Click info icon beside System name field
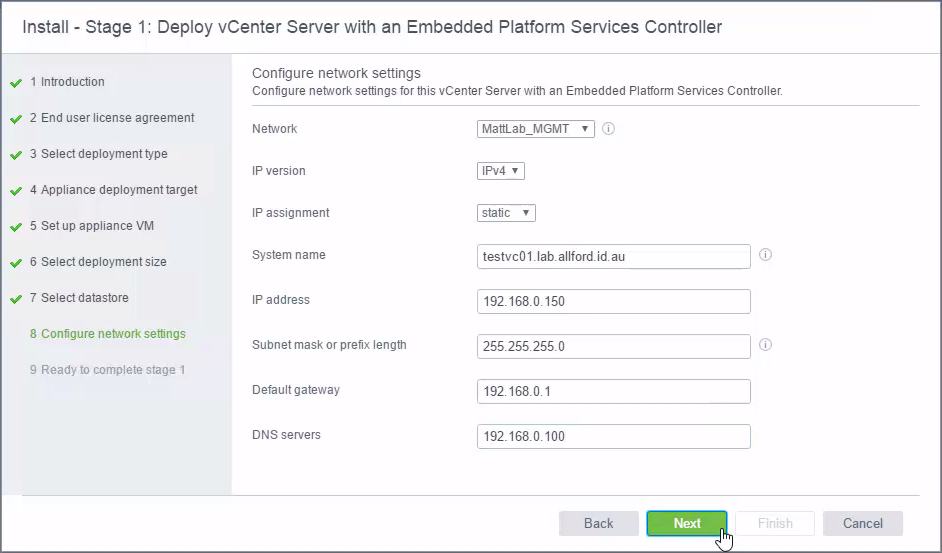The width and height of the screenshot is (942, 553). click(x=765, y=255)
